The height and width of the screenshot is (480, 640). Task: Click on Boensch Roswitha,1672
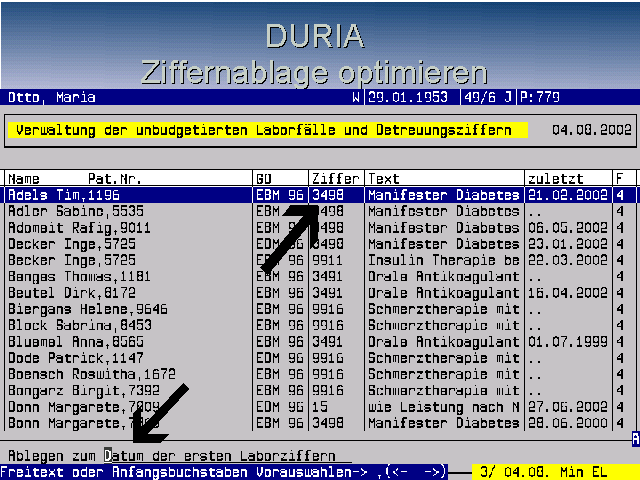coord(92,375)
